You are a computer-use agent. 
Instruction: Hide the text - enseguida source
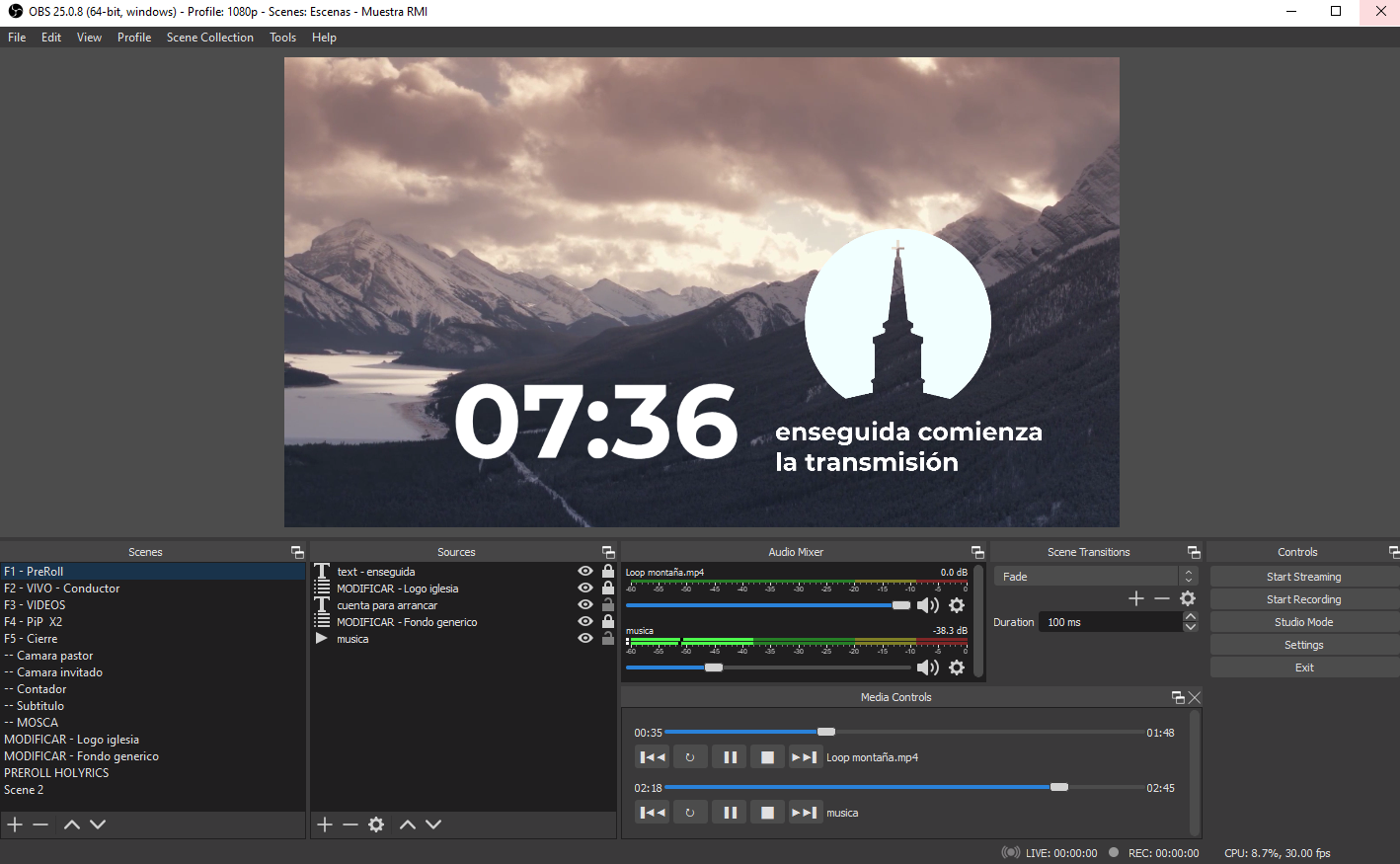point(584,571)
